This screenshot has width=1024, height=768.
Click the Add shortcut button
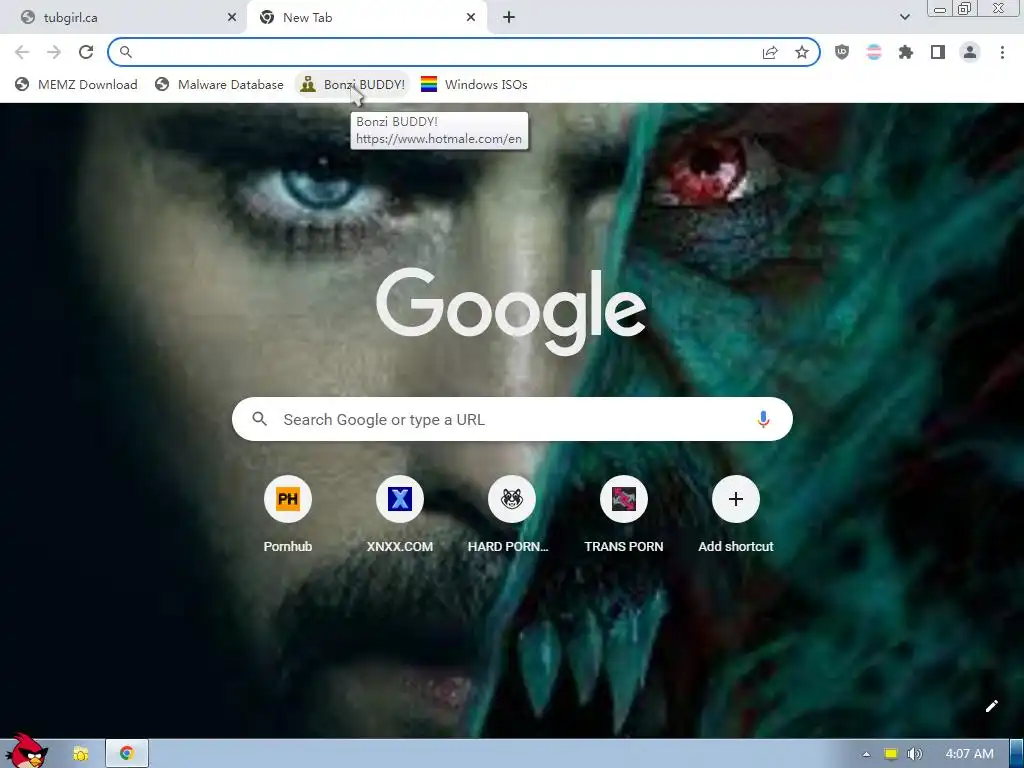click(x=735, y=516)
